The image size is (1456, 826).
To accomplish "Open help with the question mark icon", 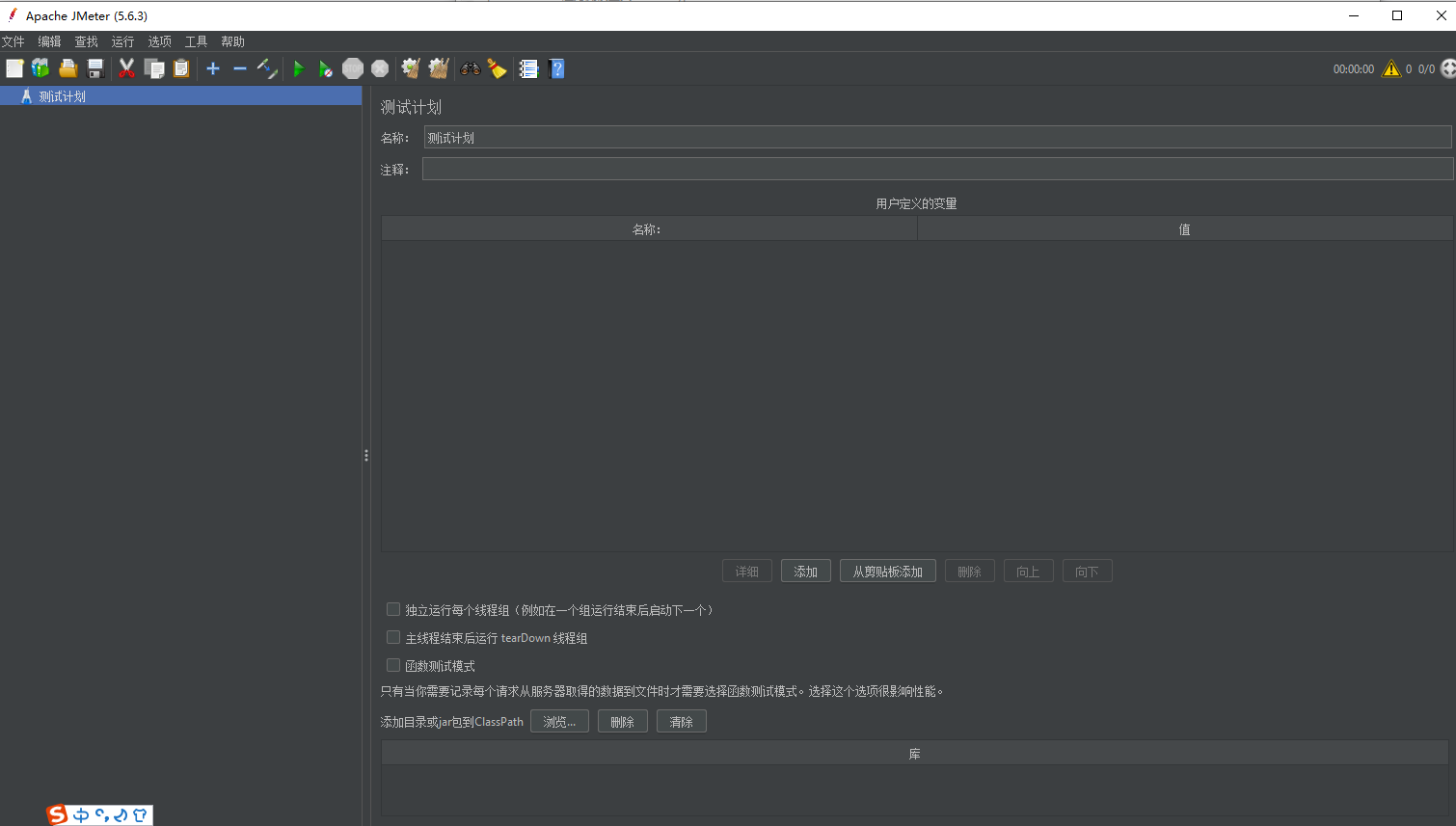I will pos(556,68).
